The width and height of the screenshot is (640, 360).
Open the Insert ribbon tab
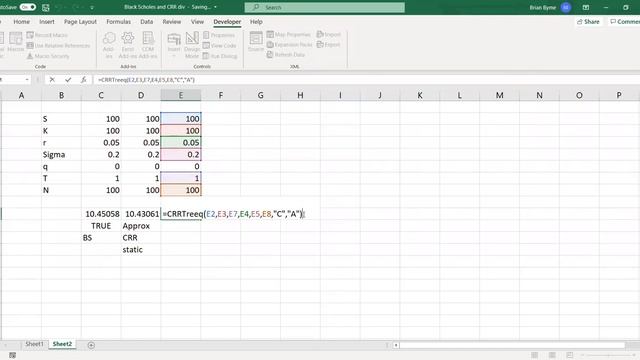point(47,22)
